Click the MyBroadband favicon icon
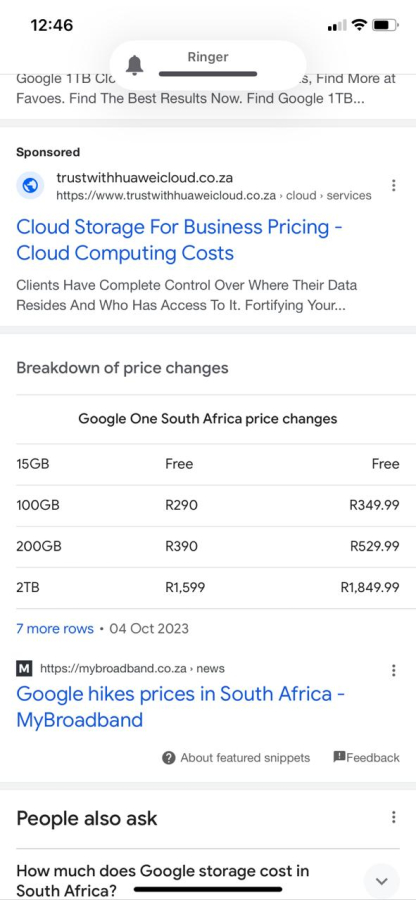The image size is (416, 900). point(24,669)
